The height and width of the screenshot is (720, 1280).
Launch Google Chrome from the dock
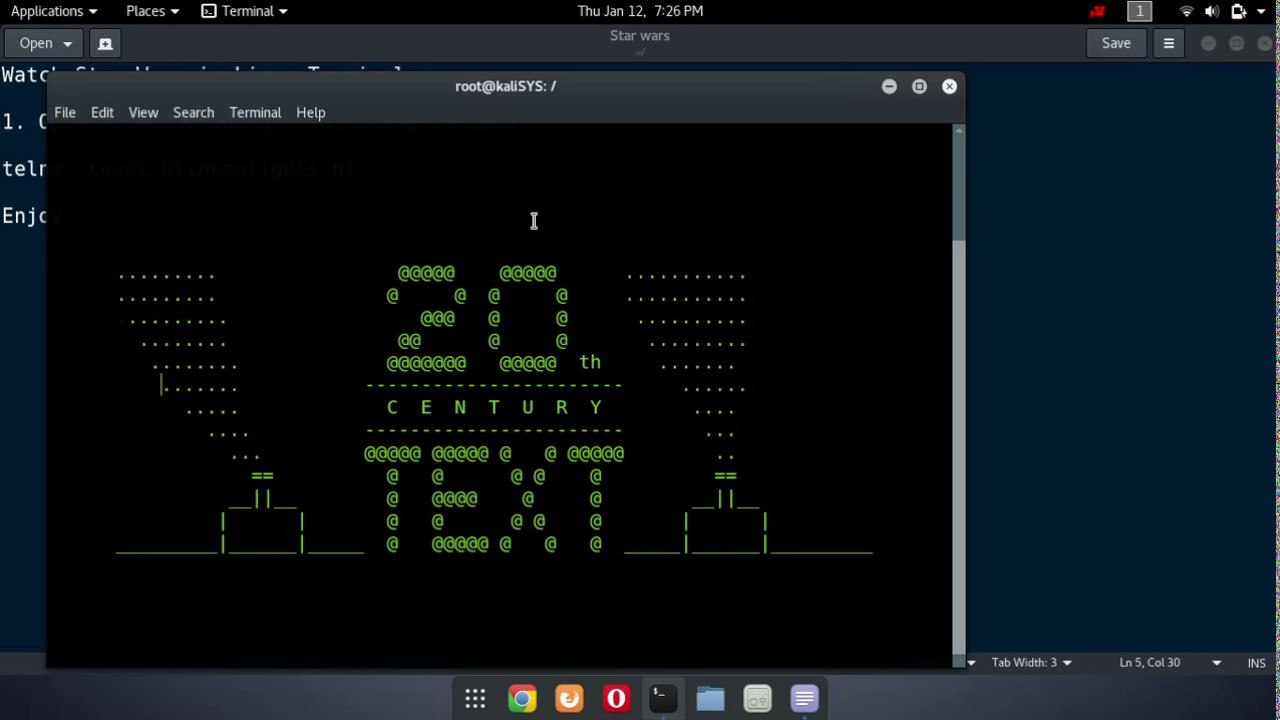(522, 698)
